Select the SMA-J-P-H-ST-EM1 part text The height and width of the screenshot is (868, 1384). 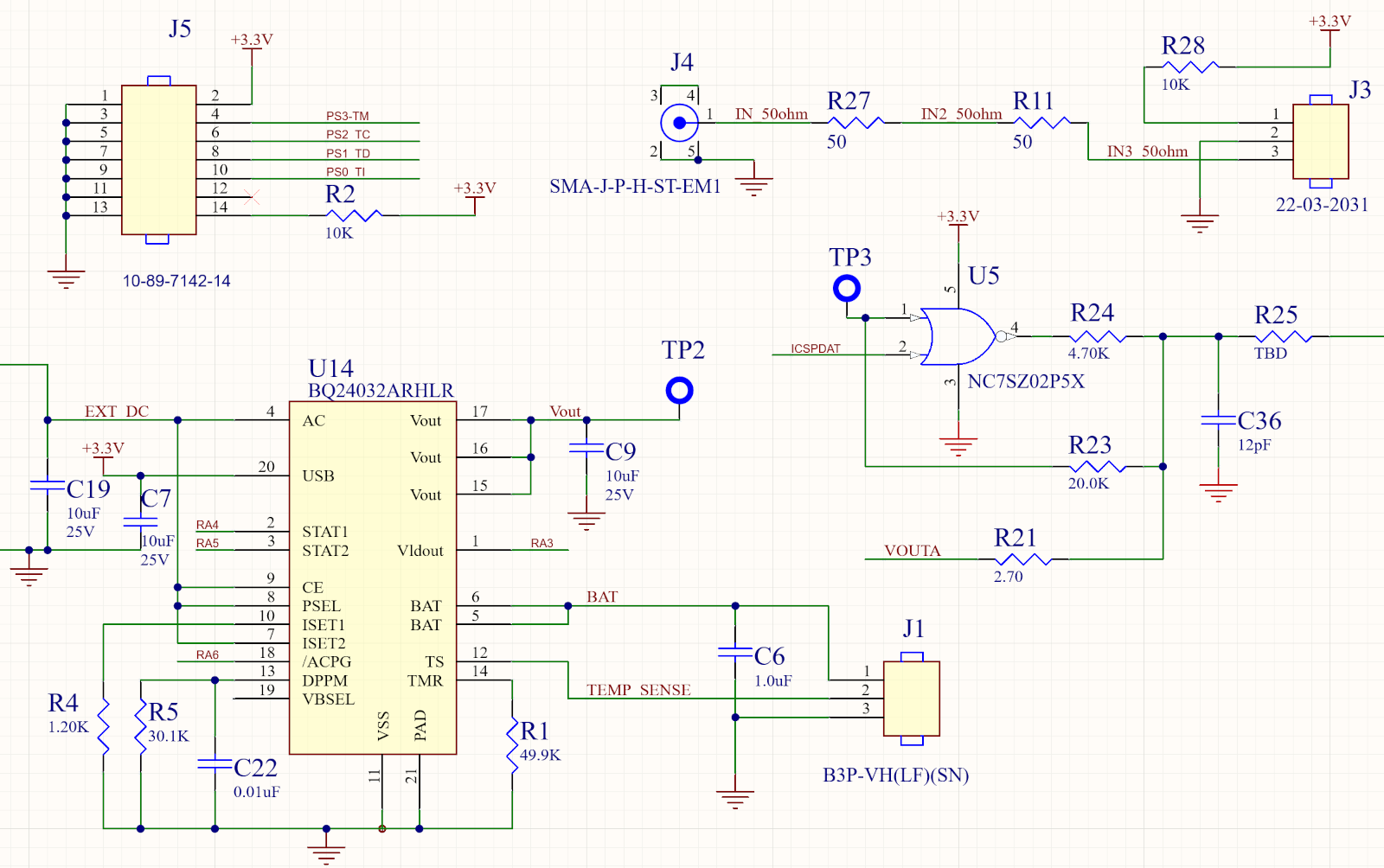635,186
